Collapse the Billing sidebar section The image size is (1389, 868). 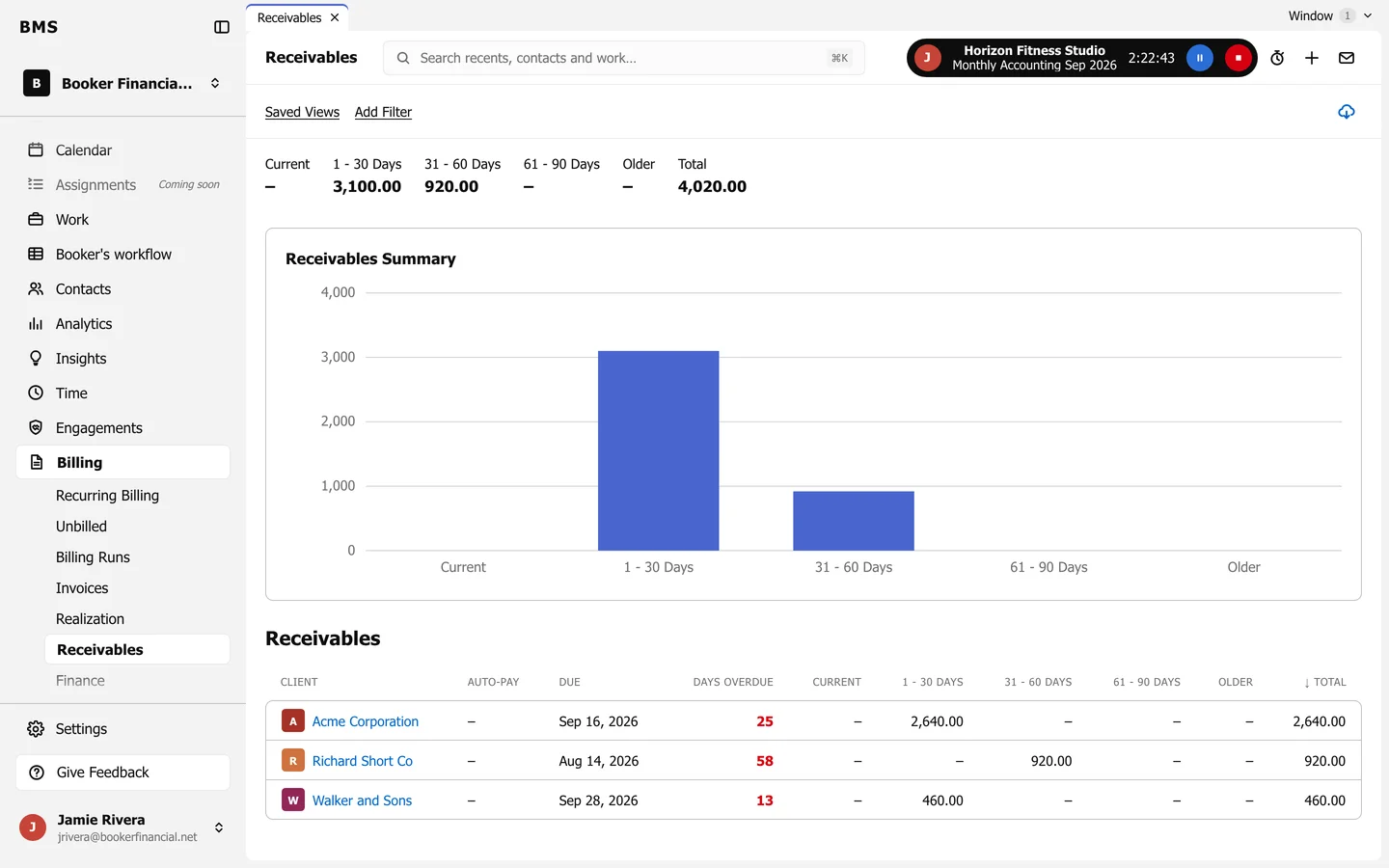pyautogui.click(x=123, y=463)
